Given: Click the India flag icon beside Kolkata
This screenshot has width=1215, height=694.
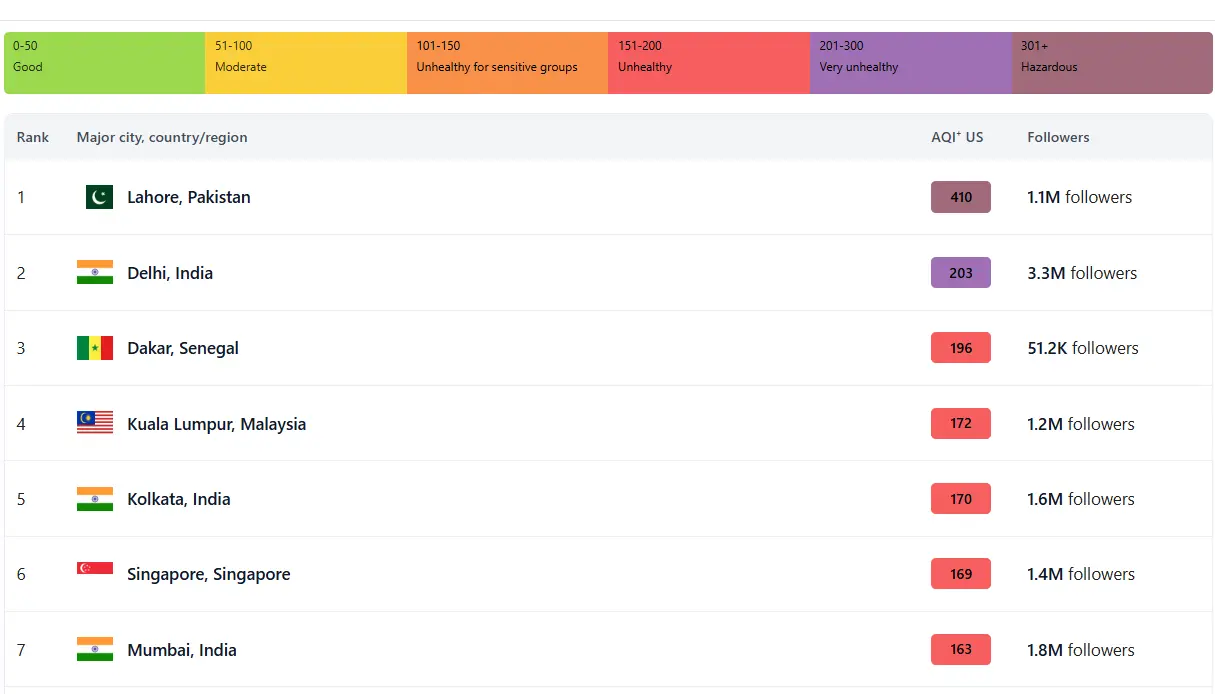Looking at the screenshot, I should [95, 499].
